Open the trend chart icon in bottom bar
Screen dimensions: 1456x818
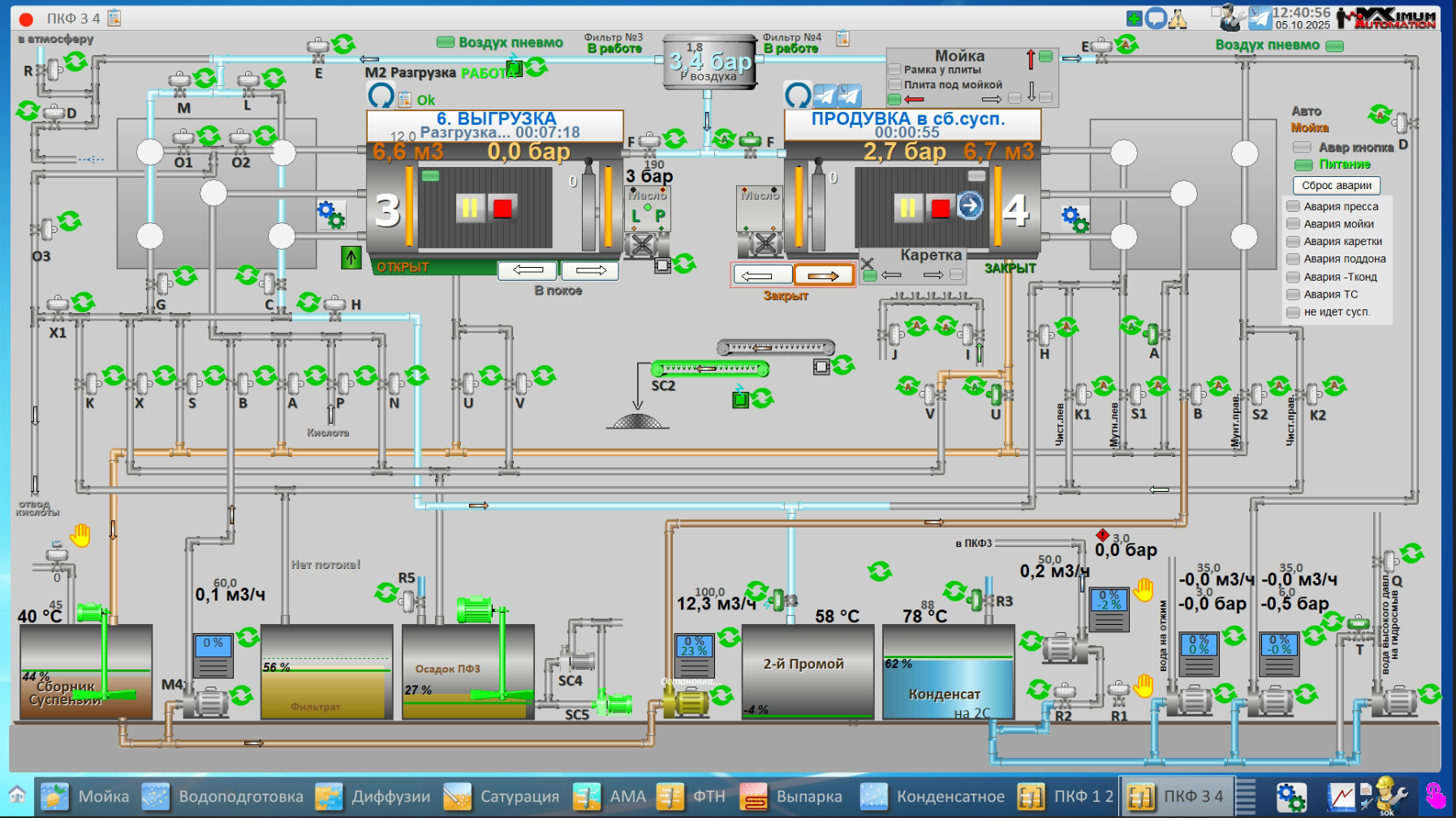(1341, 796)
